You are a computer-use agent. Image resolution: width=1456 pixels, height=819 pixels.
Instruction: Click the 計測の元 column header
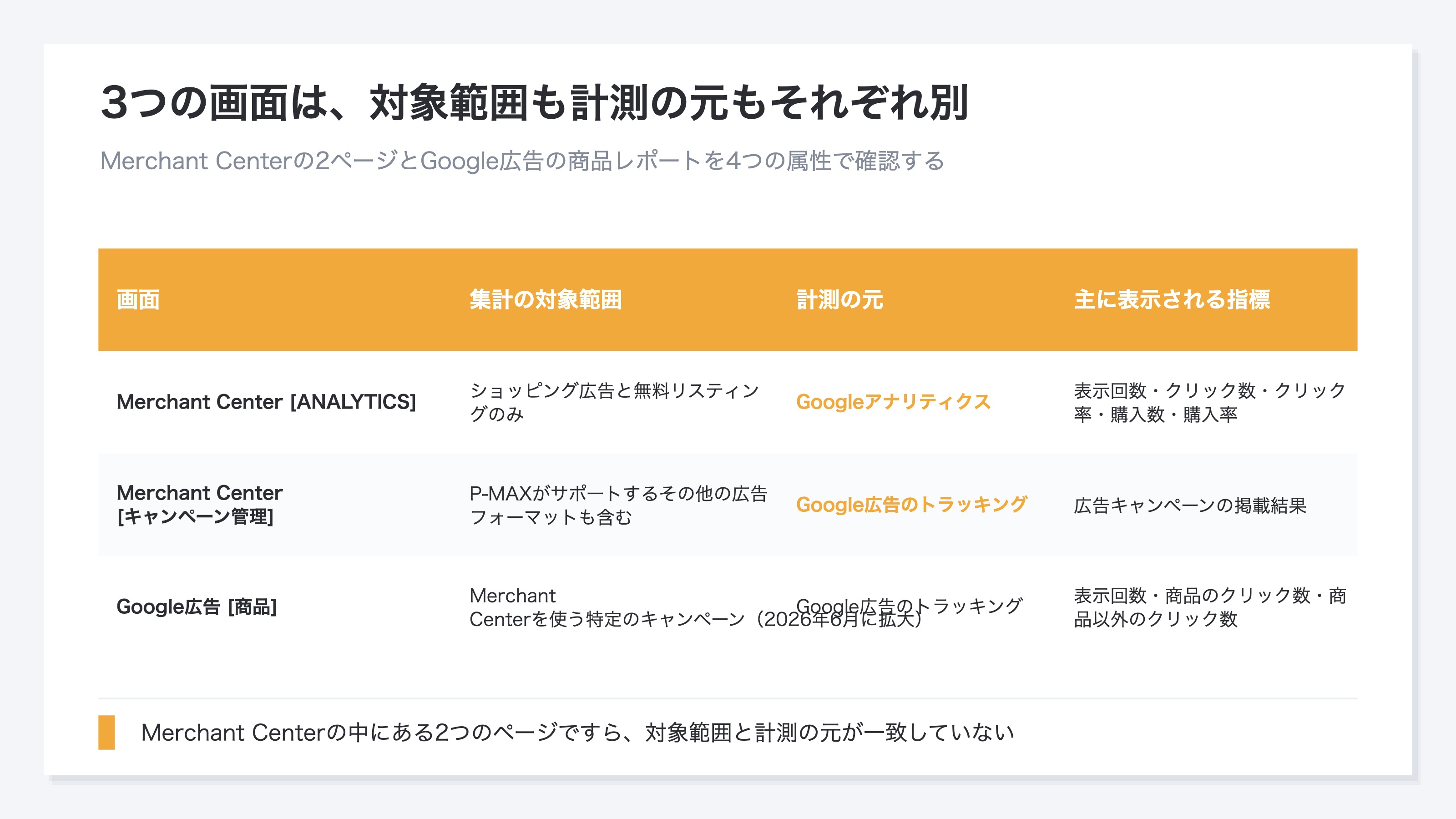pyautogui.click(x=839, y=299)
